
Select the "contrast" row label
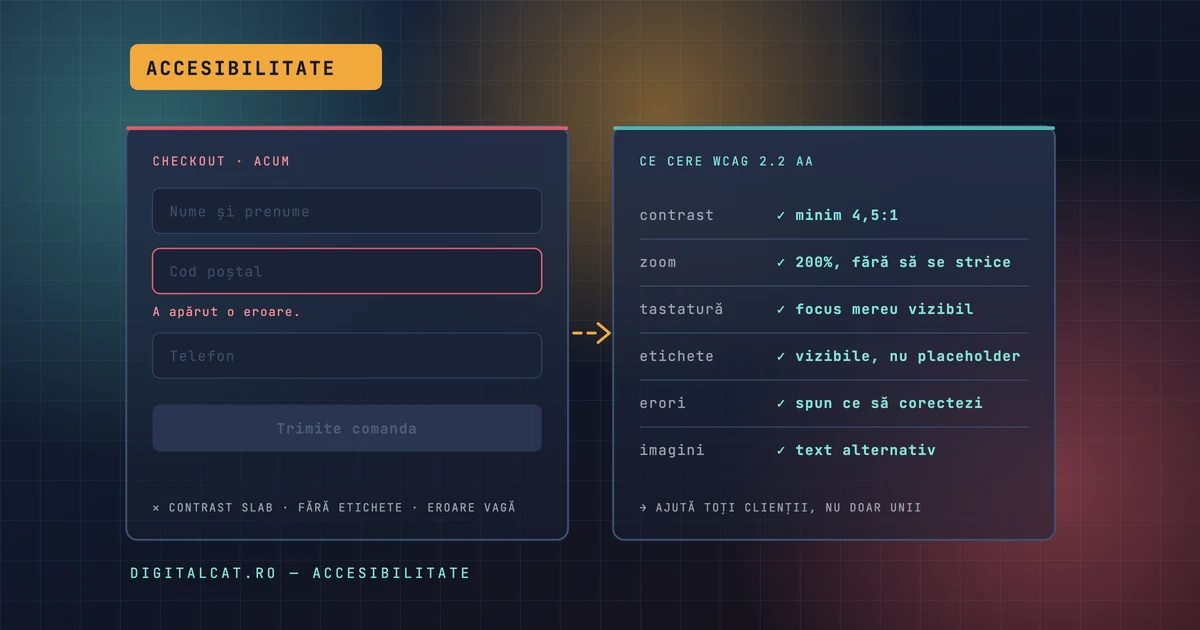point(677,215)
